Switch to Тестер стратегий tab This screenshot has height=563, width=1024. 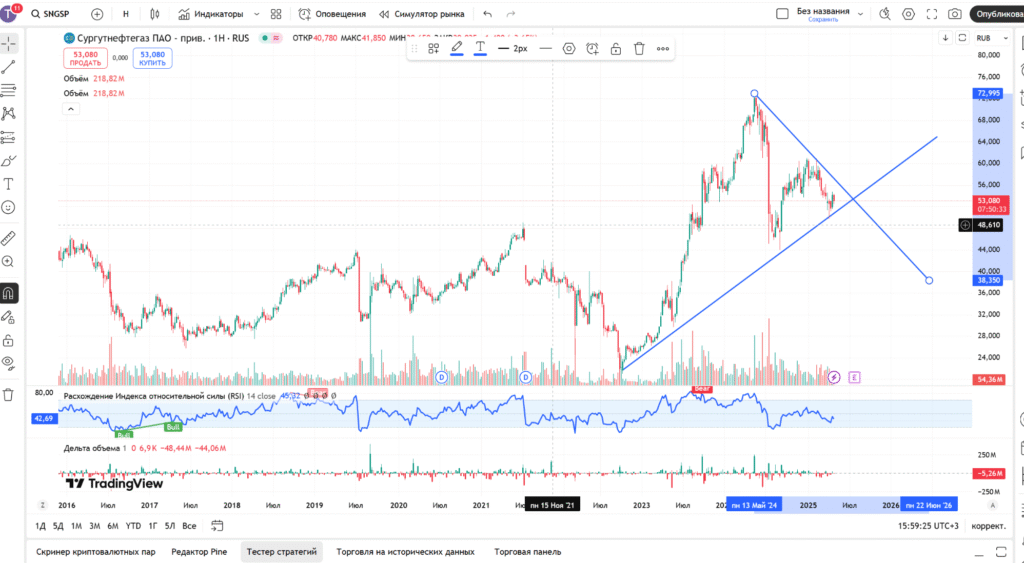[x=281, y=552]
